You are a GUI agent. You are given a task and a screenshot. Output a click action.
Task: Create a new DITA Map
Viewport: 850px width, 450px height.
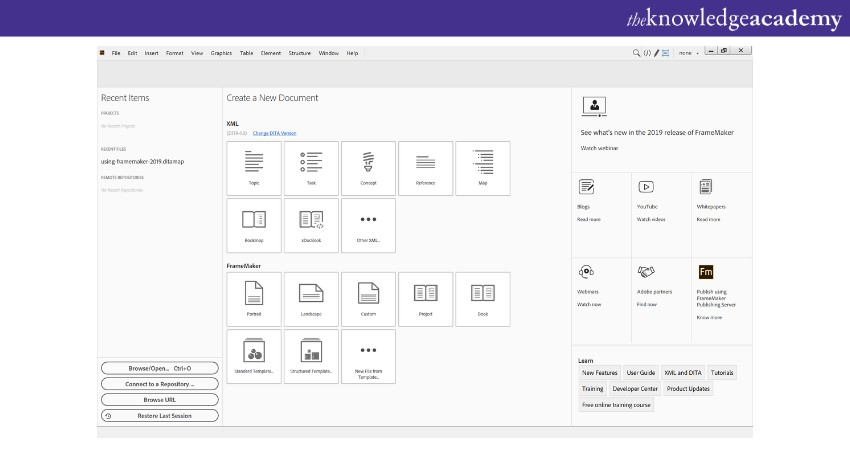[482, 167]
